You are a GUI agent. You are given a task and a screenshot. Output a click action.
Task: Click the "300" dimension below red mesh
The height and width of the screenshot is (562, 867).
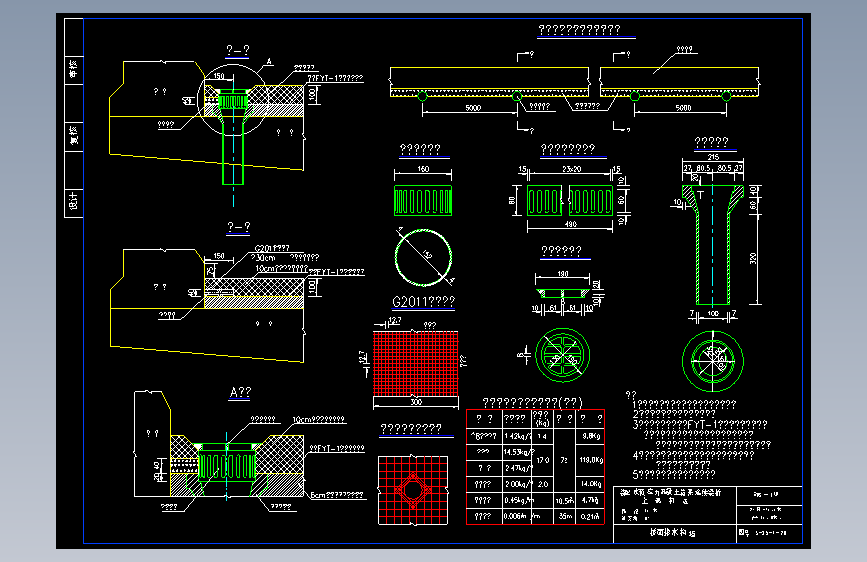pos(416,402)
